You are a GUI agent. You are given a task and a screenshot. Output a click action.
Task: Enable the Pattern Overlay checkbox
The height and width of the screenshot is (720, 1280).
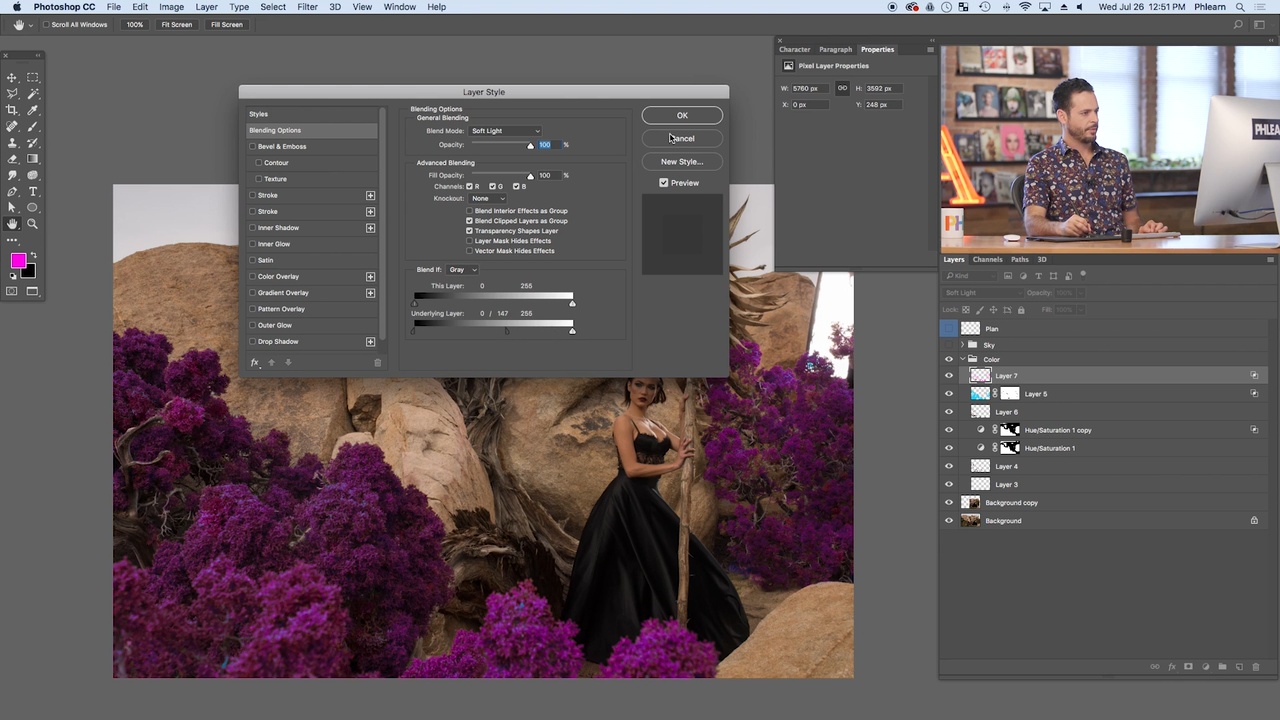pyautogui.click(x=252, y=309)
